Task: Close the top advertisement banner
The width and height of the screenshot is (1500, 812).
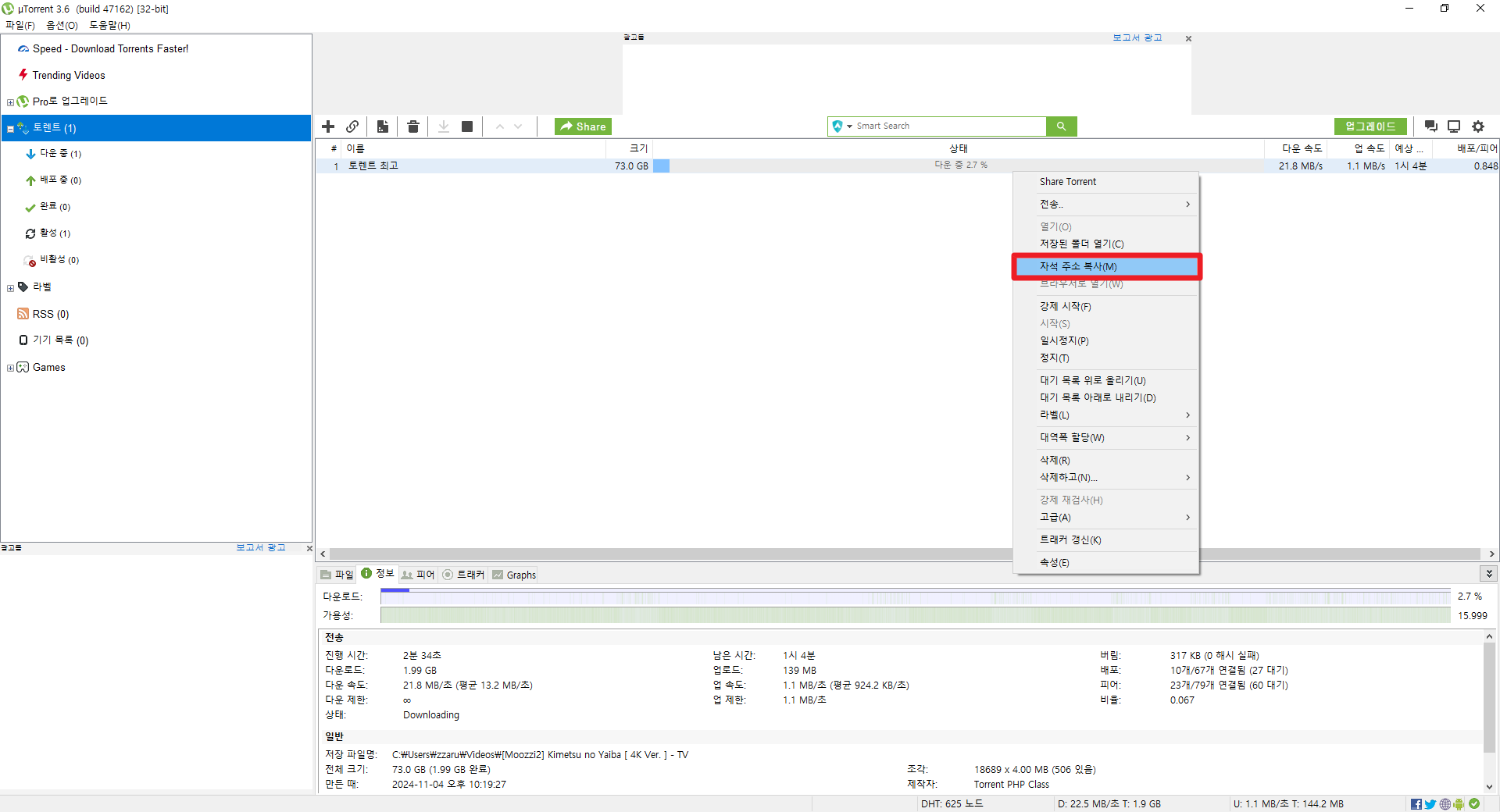Action: click(1188, 38)
